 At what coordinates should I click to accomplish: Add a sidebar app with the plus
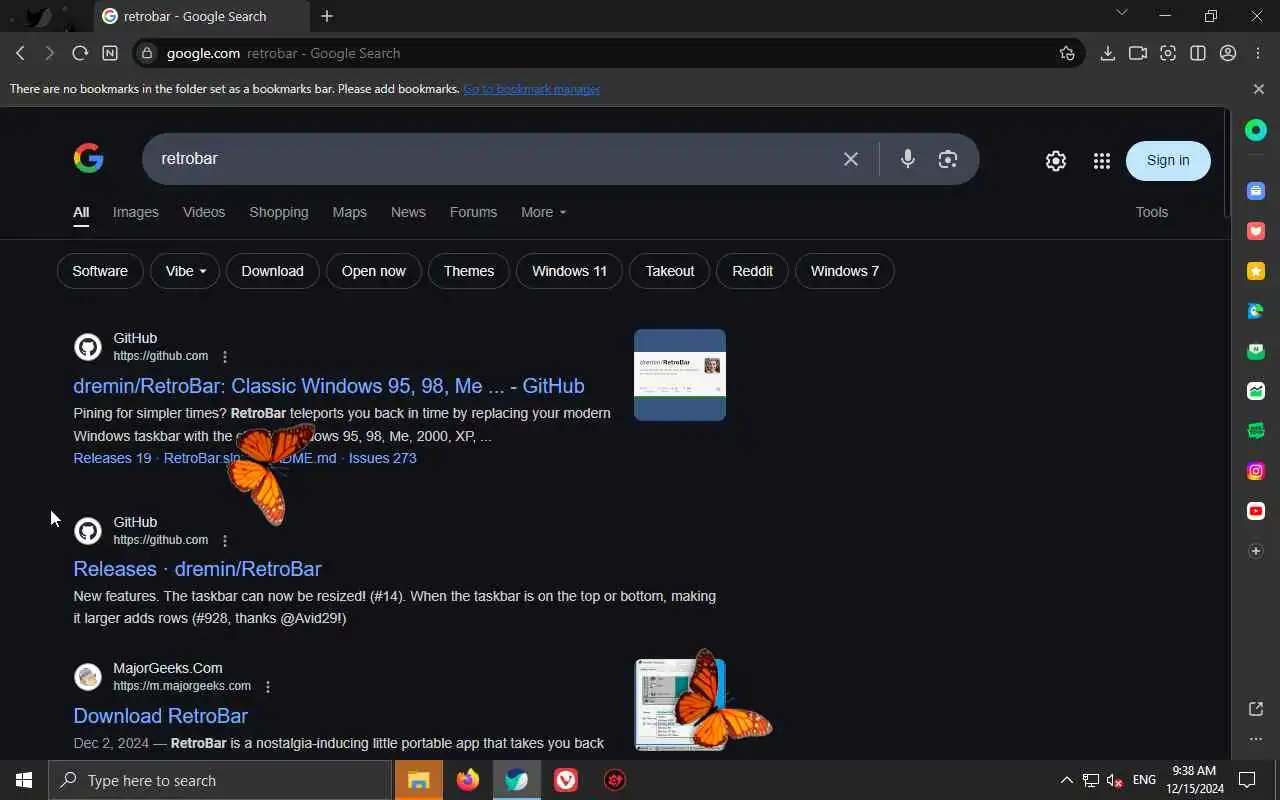(1256, 551)
